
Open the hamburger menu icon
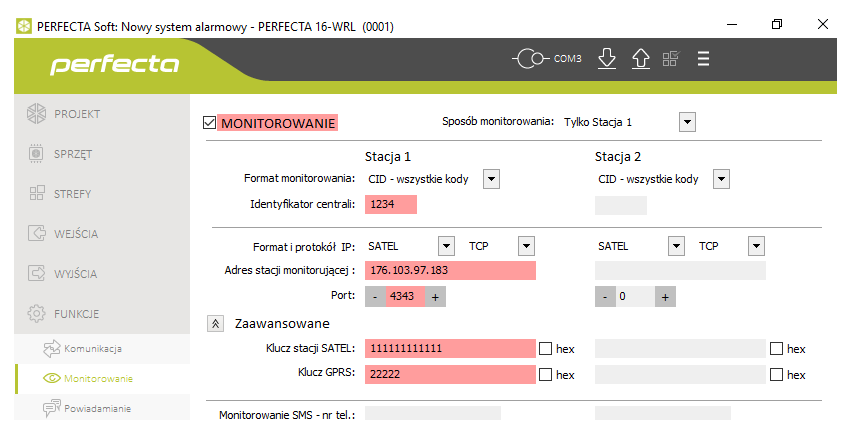(703, 58)
